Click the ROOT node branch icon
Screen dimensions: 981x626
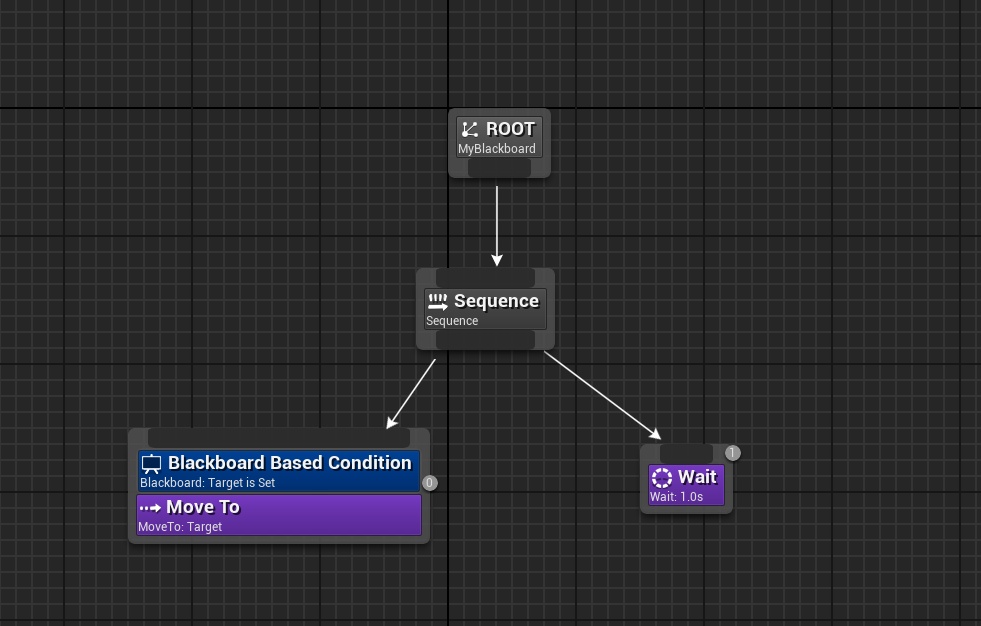click(470, 130)
